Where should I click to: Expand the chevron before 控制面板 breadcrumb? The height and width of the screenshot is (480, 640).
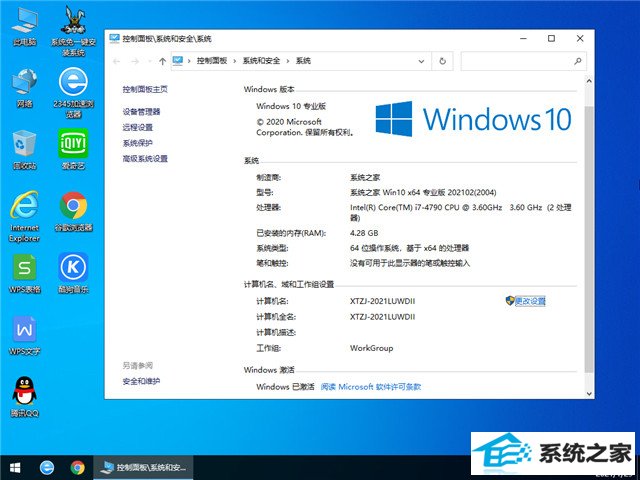pos(189,61)
